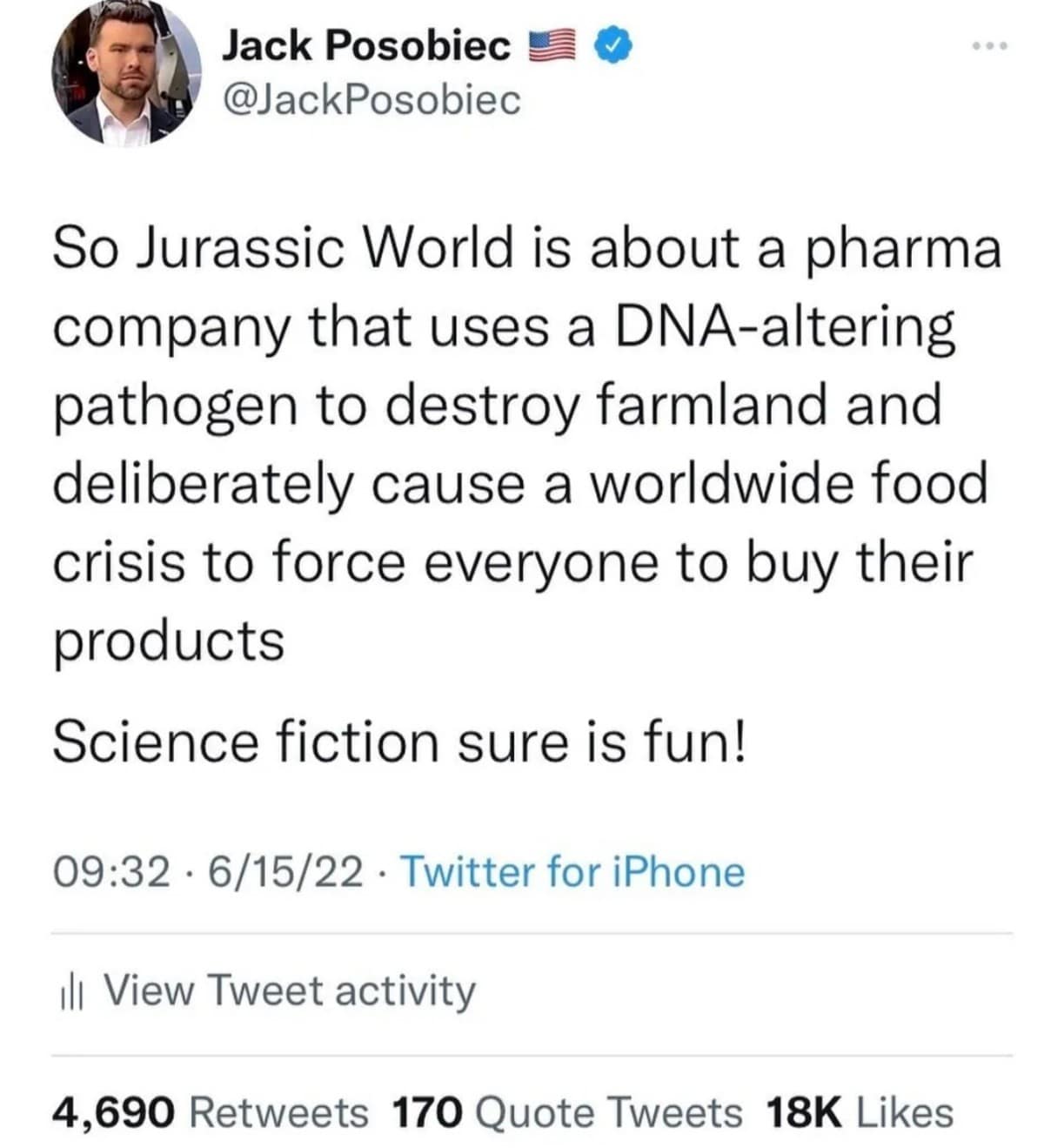Screen dimensions: 1044x1148
Task: View the 170 Quote Tweets list
Action: (567, 1112)
